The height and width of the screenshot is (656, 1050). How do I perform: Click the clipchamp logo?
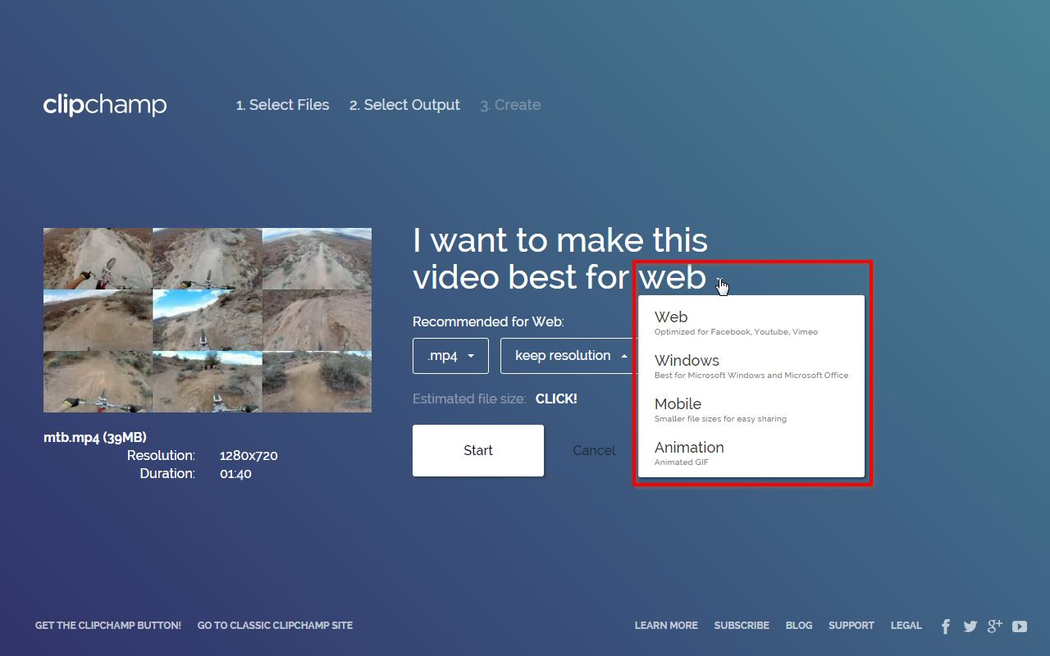coord(105,105)
